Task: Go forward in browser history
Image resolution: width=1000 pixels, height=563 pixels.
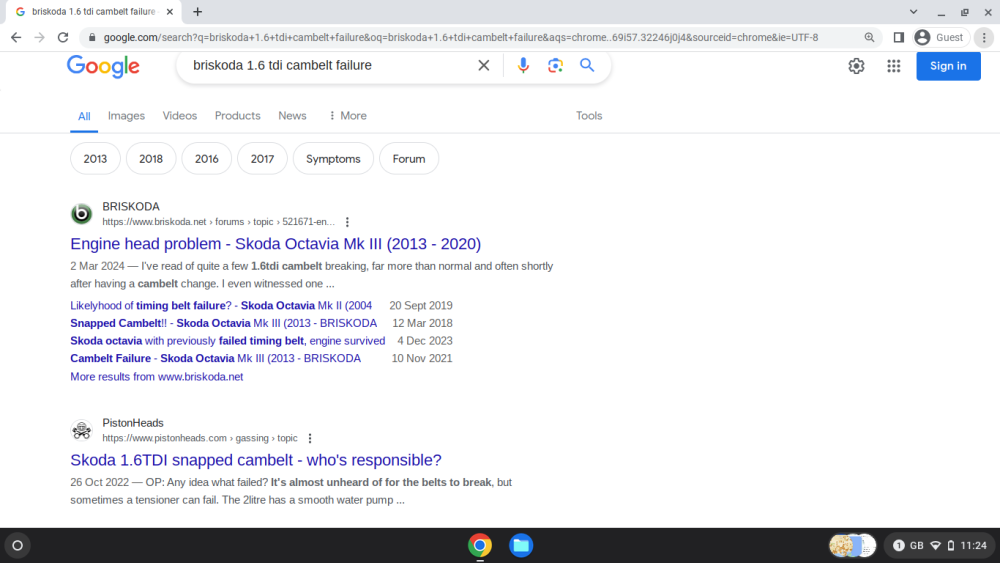Action: click(x=40, y=38)
